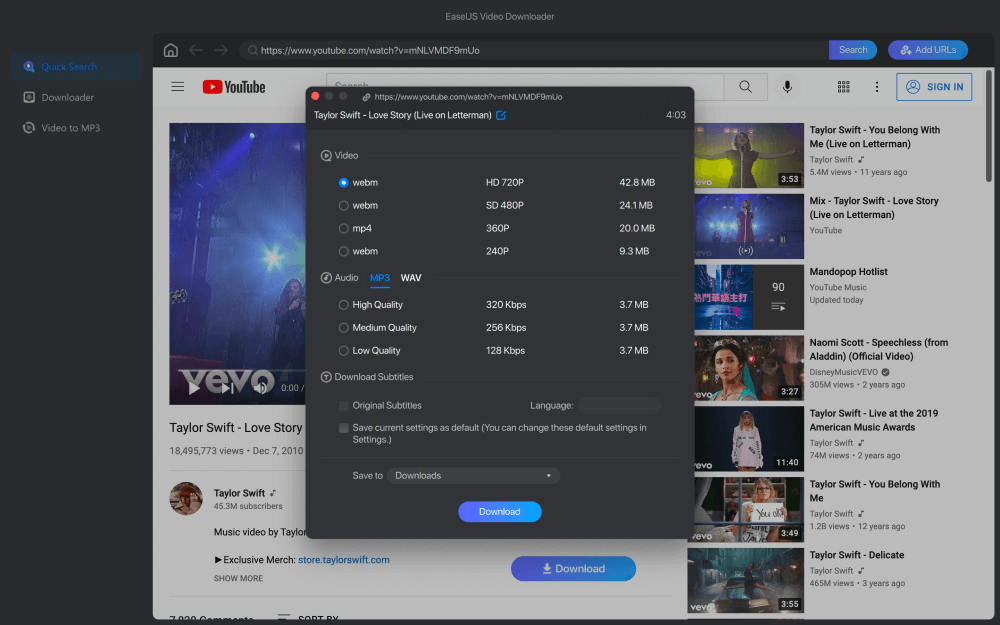Close the download dialog with red button
The image size is (1000, 625).
[315, 96]
